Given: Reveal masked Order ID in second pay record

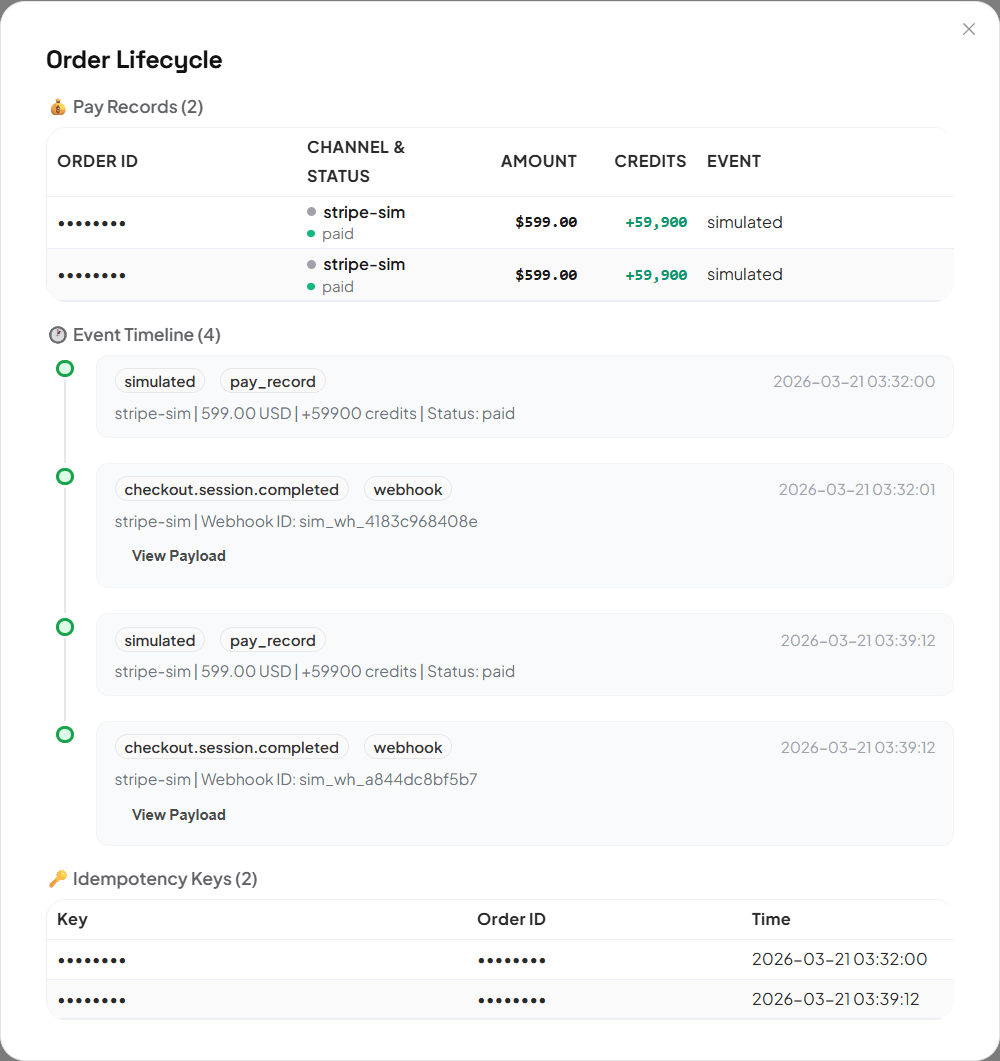Looking at the screenshot, I should [92, 275].
